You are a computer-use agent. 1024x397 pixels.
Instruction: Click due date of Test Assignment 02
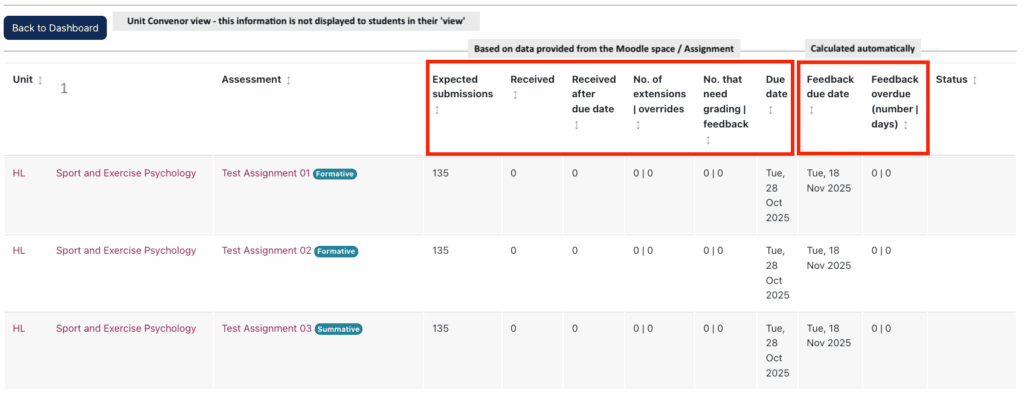click(x=777, y=272)
